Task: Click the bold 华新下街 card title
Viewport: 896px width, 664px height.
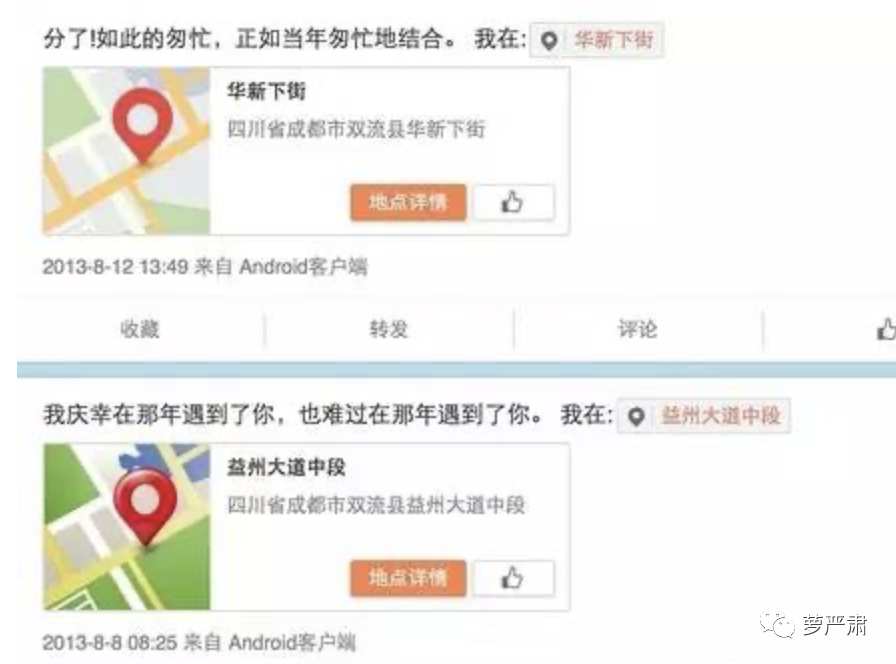Action: 267,91
